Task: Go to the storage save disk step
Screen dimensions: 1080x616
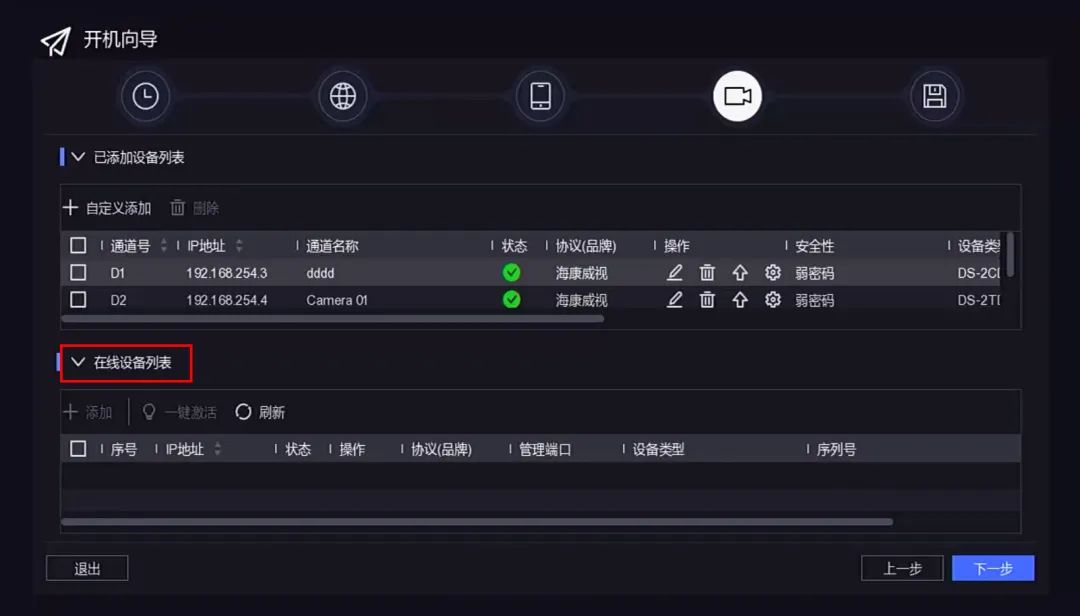Action: click(x=935, y=96)
